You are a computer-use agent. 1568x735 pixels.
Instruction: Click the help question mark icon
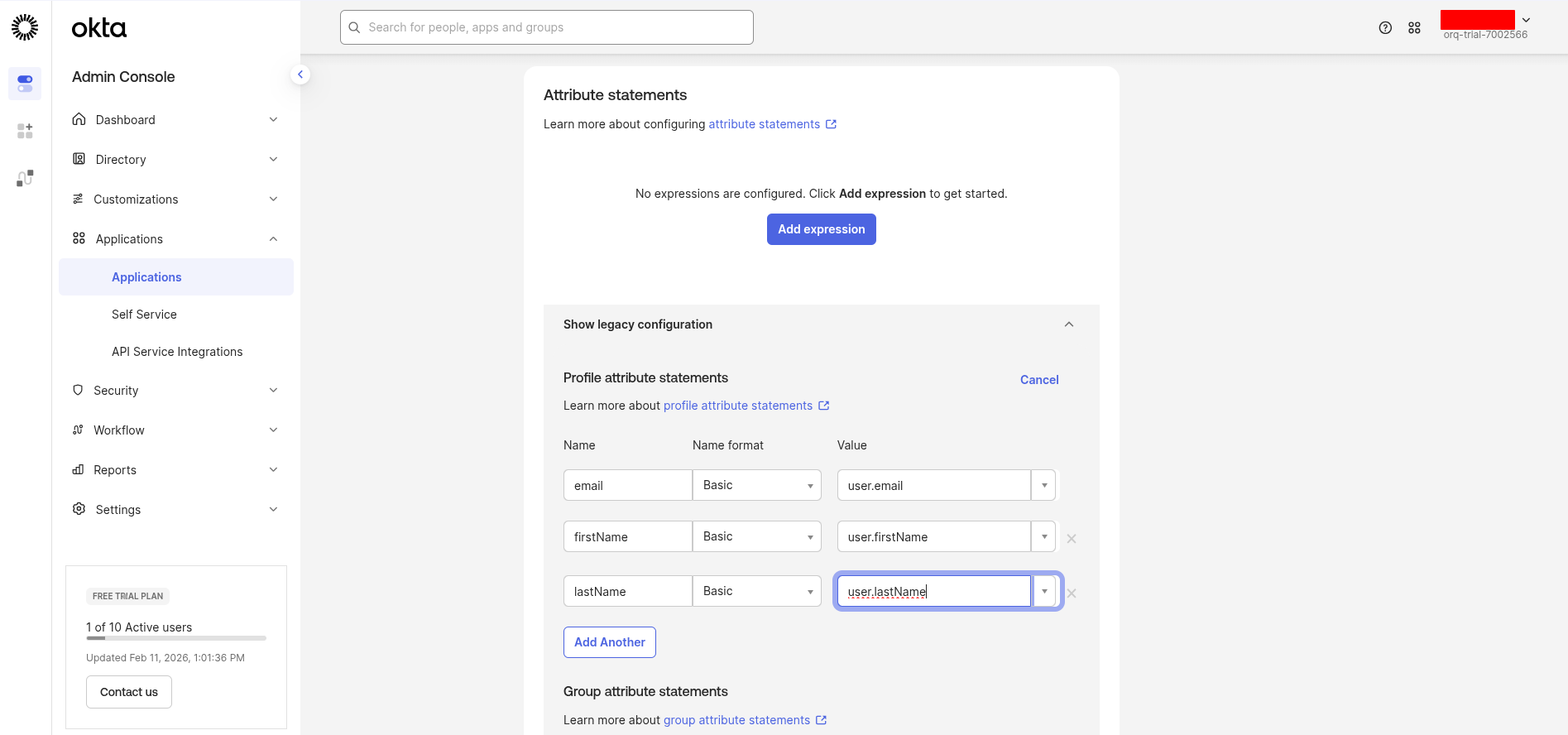1385,27
